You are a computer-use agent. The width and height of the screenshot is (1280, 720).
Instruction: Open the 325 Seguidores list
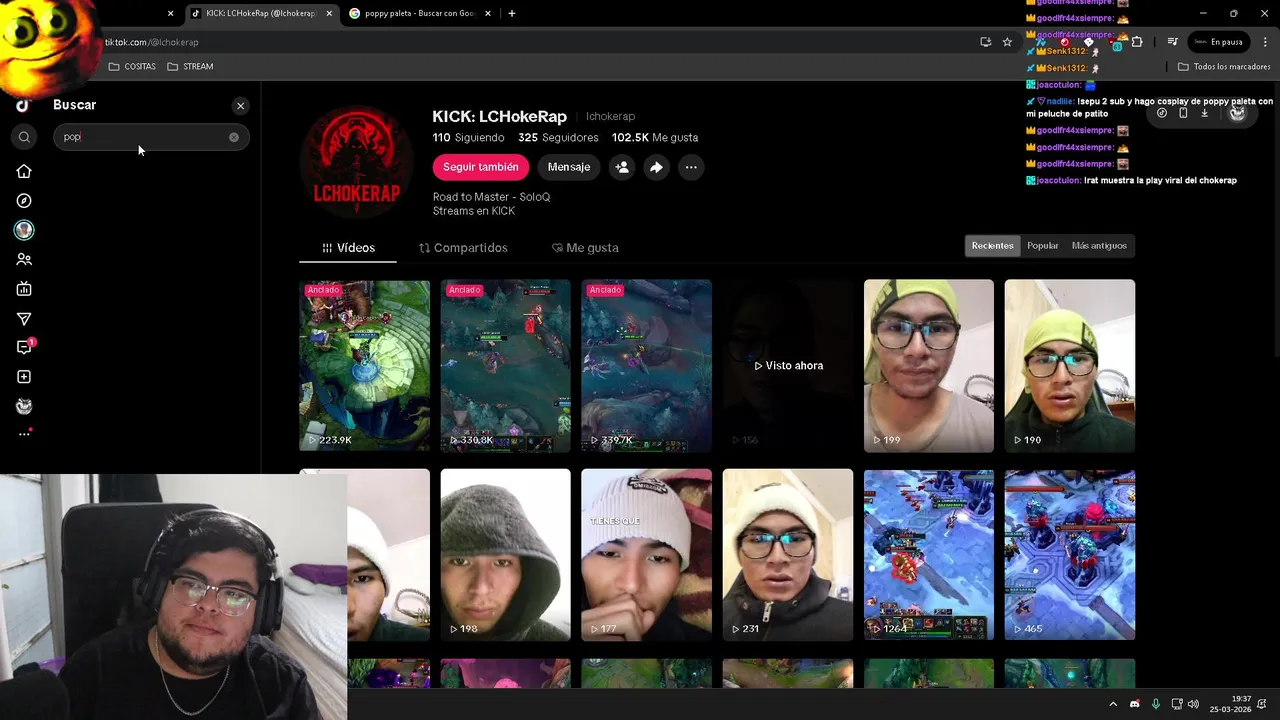tap(558, 137)
